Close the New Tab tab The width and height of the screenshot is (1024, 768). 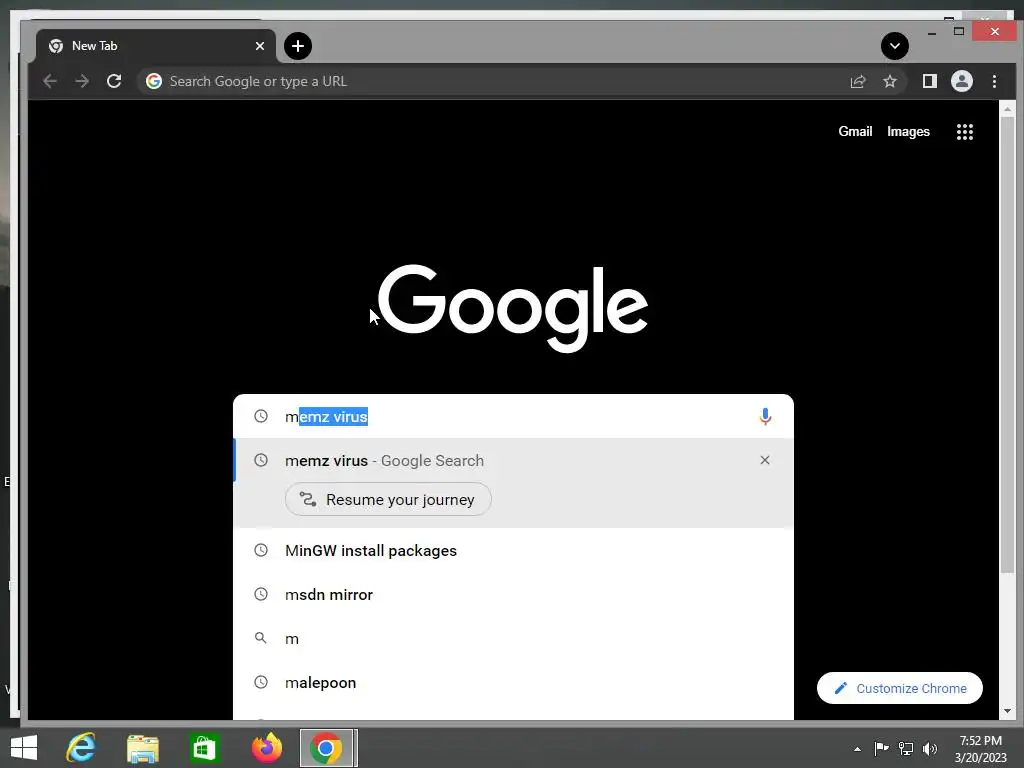tap(260, 46)
